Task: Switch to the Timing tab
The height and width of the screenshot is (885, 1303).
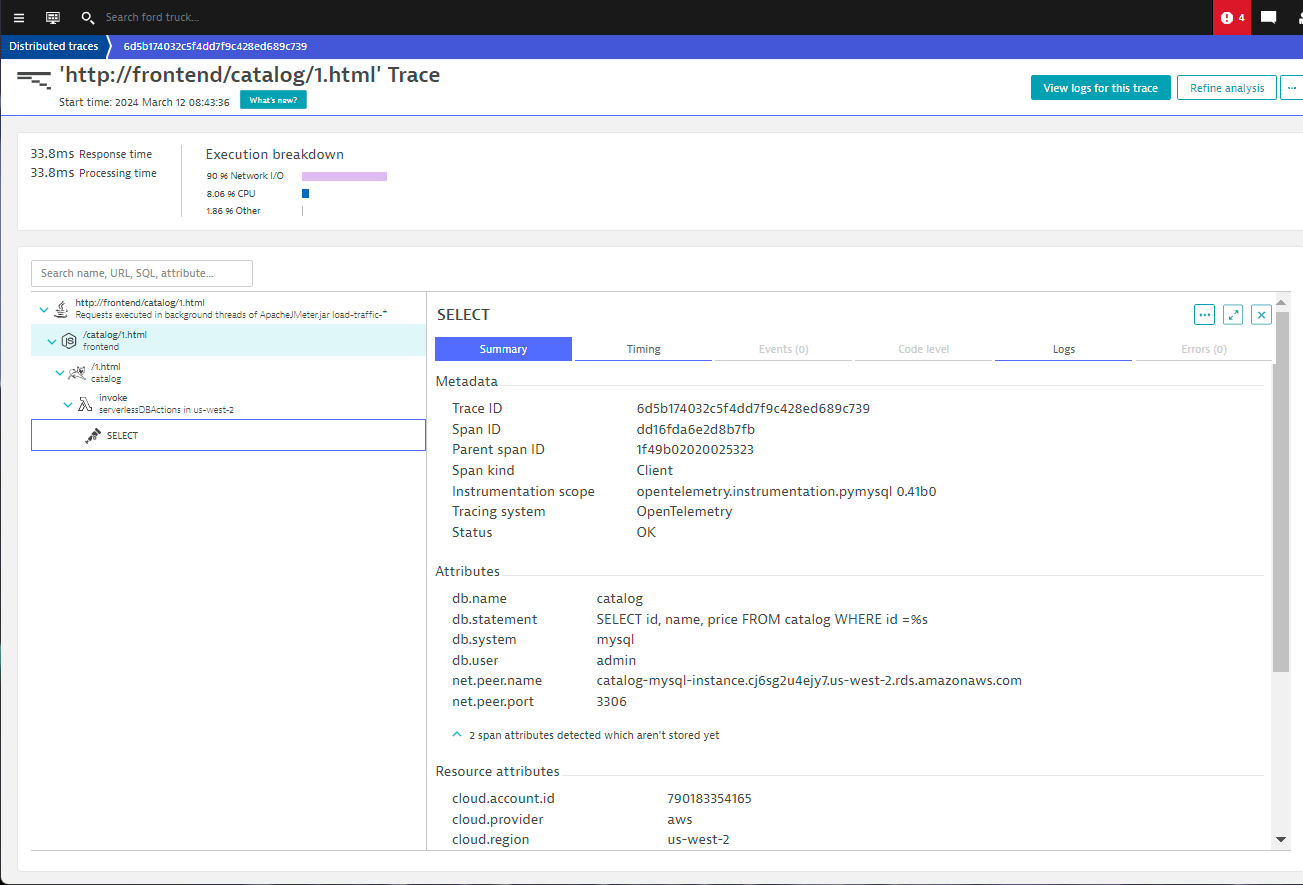Action: 643,349
